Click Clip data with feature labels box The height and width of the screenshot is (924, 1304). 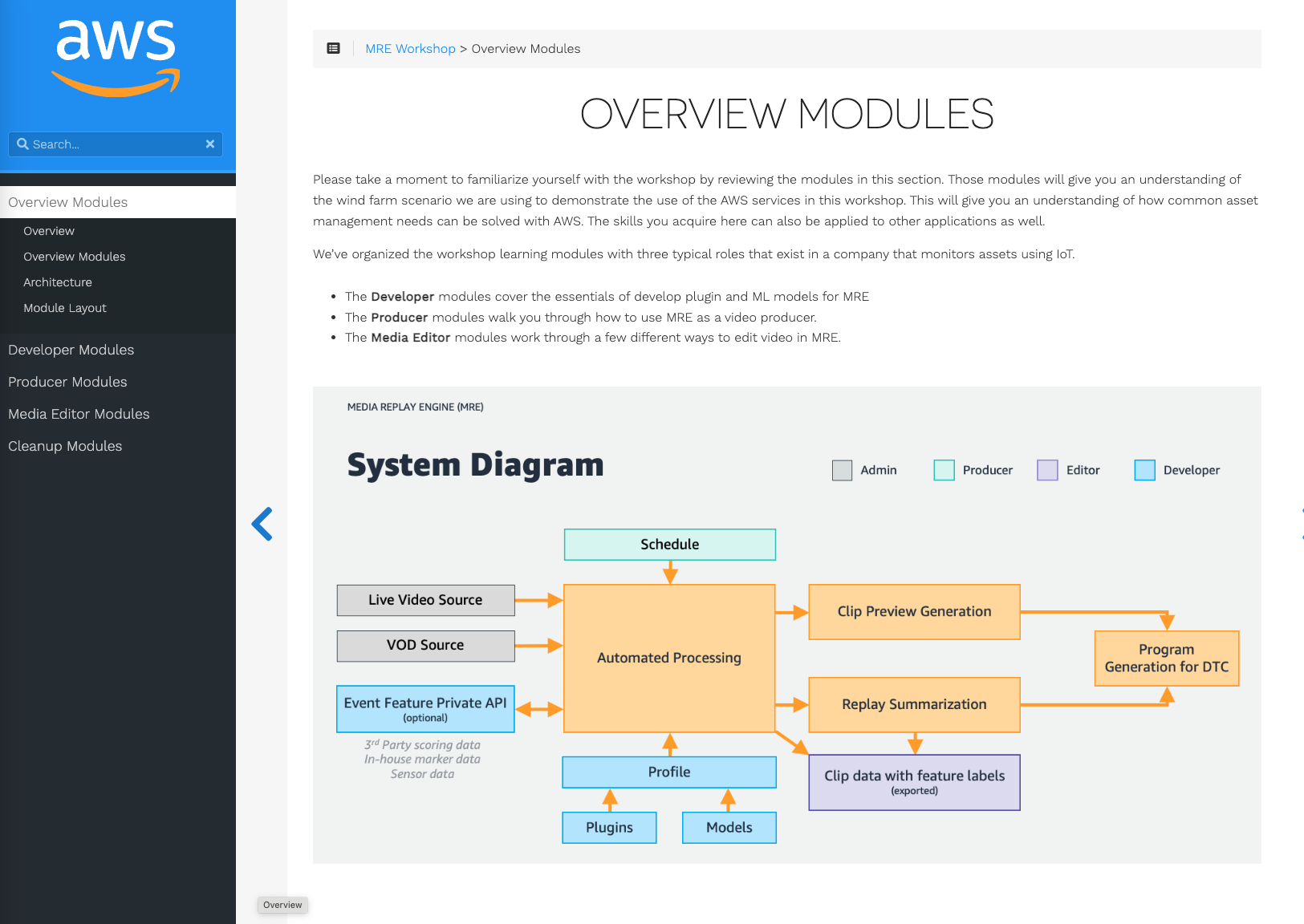pyautogui.click(x=914, y=783)
